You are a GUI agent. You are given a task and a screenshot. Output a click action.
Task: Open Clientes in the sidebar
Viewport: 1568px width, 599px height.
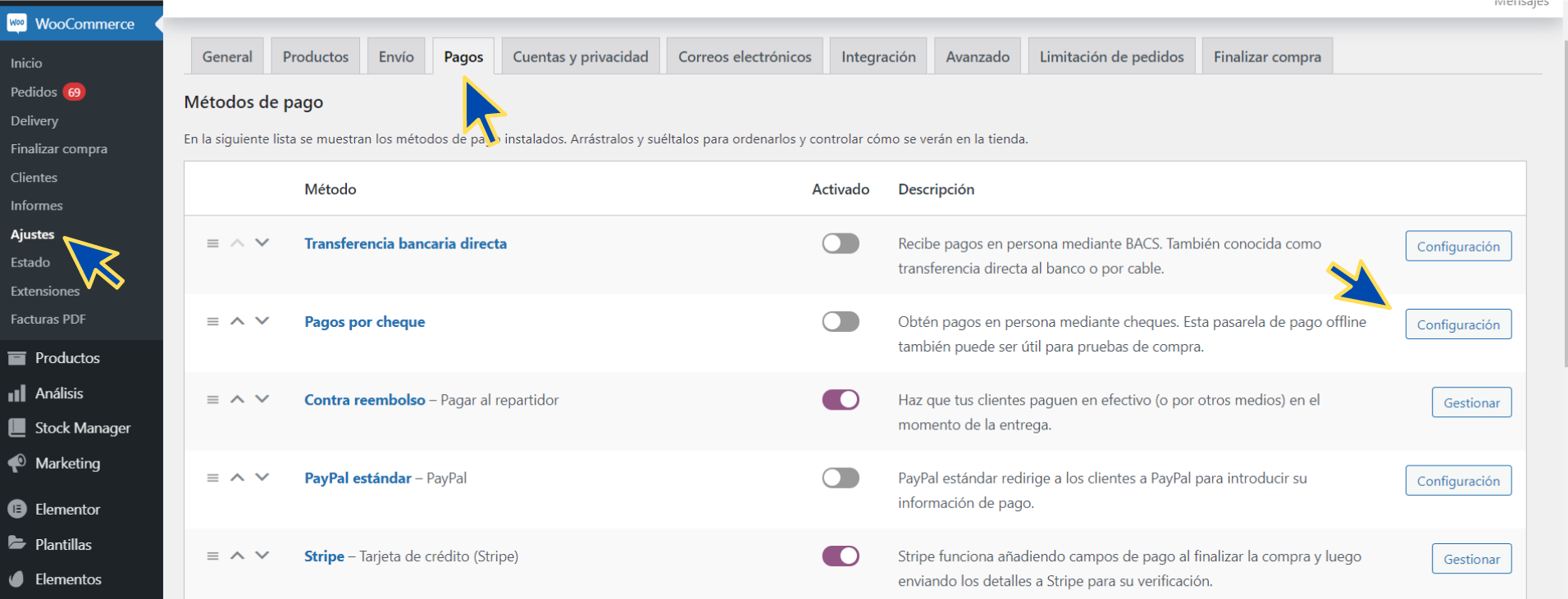pos(34,177)
